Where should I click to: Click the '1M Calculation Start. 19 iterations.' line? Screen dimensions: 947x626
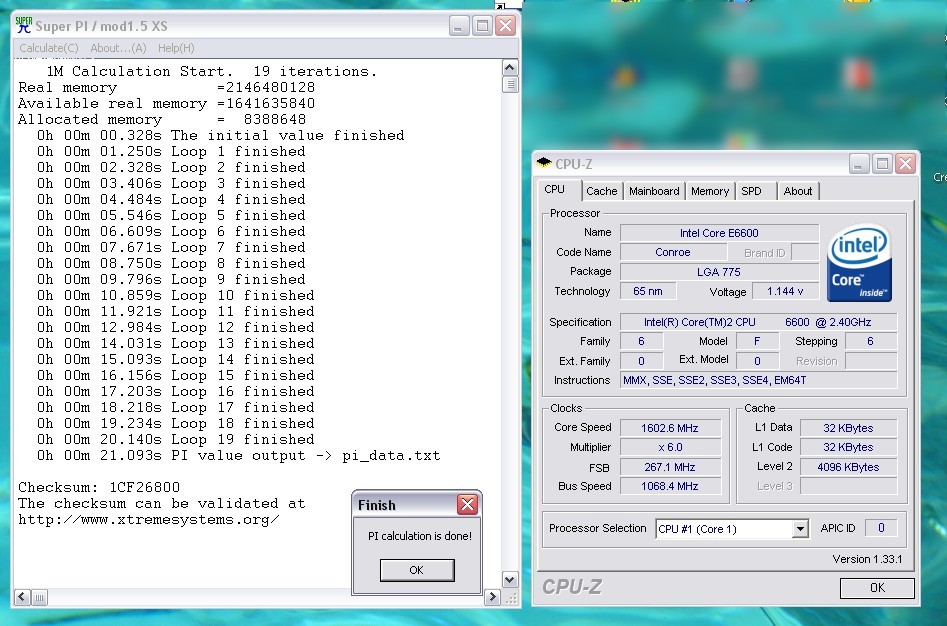click(x=211, y=71)
